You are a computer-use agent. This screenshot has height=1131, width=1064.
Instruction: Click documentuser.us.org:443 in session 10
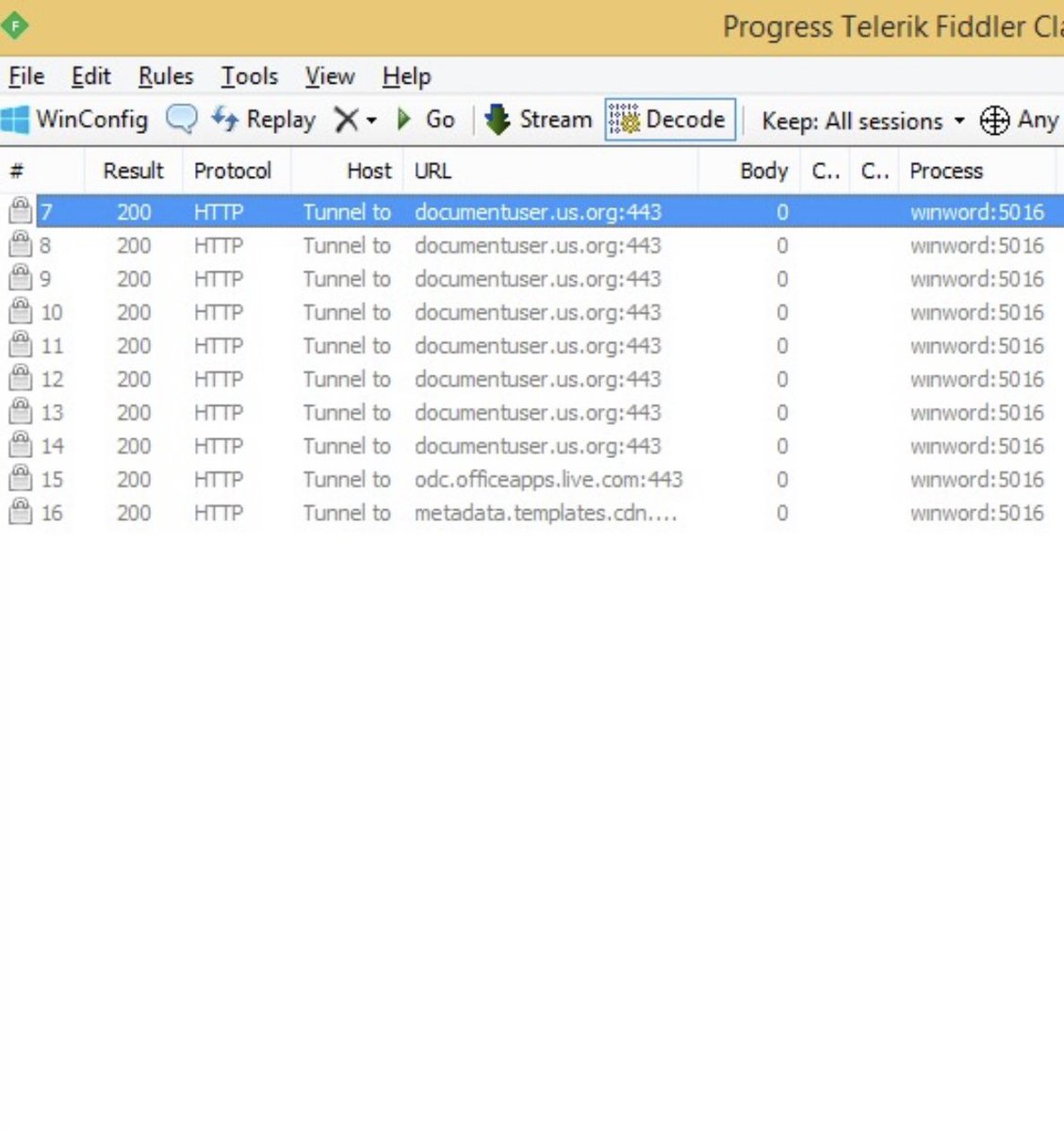[538, 312]
